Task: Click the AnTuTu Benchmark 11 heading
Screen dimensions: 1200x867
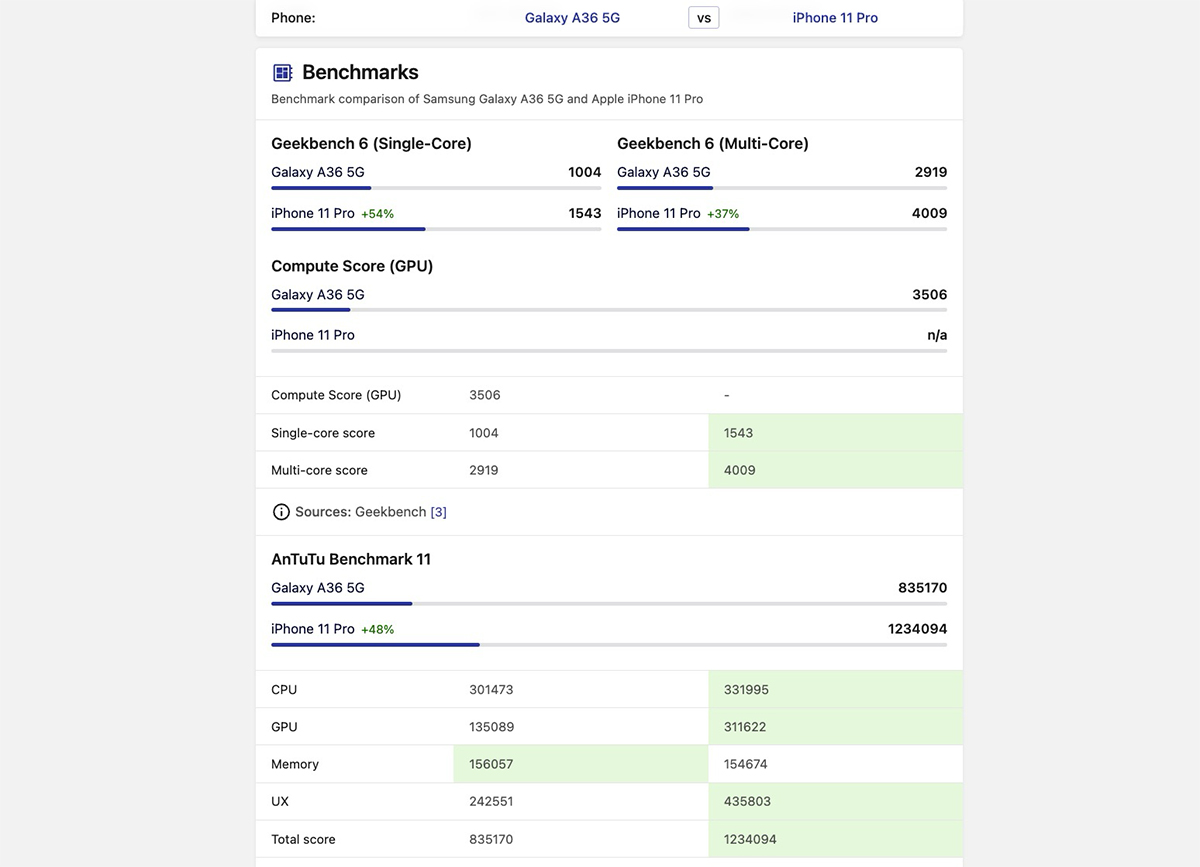Action: point(351,559)
